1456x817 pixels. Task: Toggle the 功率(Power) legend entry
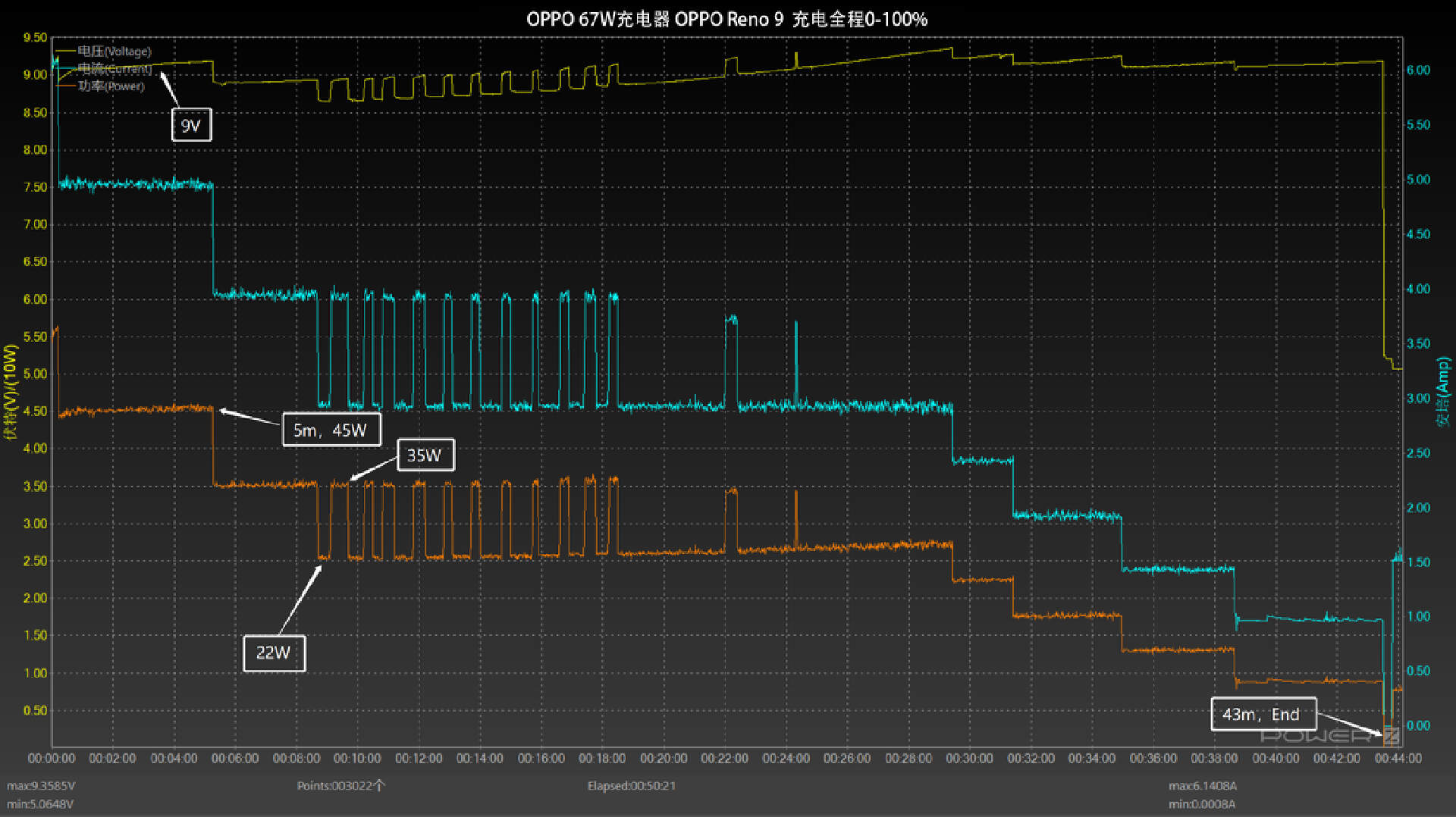pos(111,86)
